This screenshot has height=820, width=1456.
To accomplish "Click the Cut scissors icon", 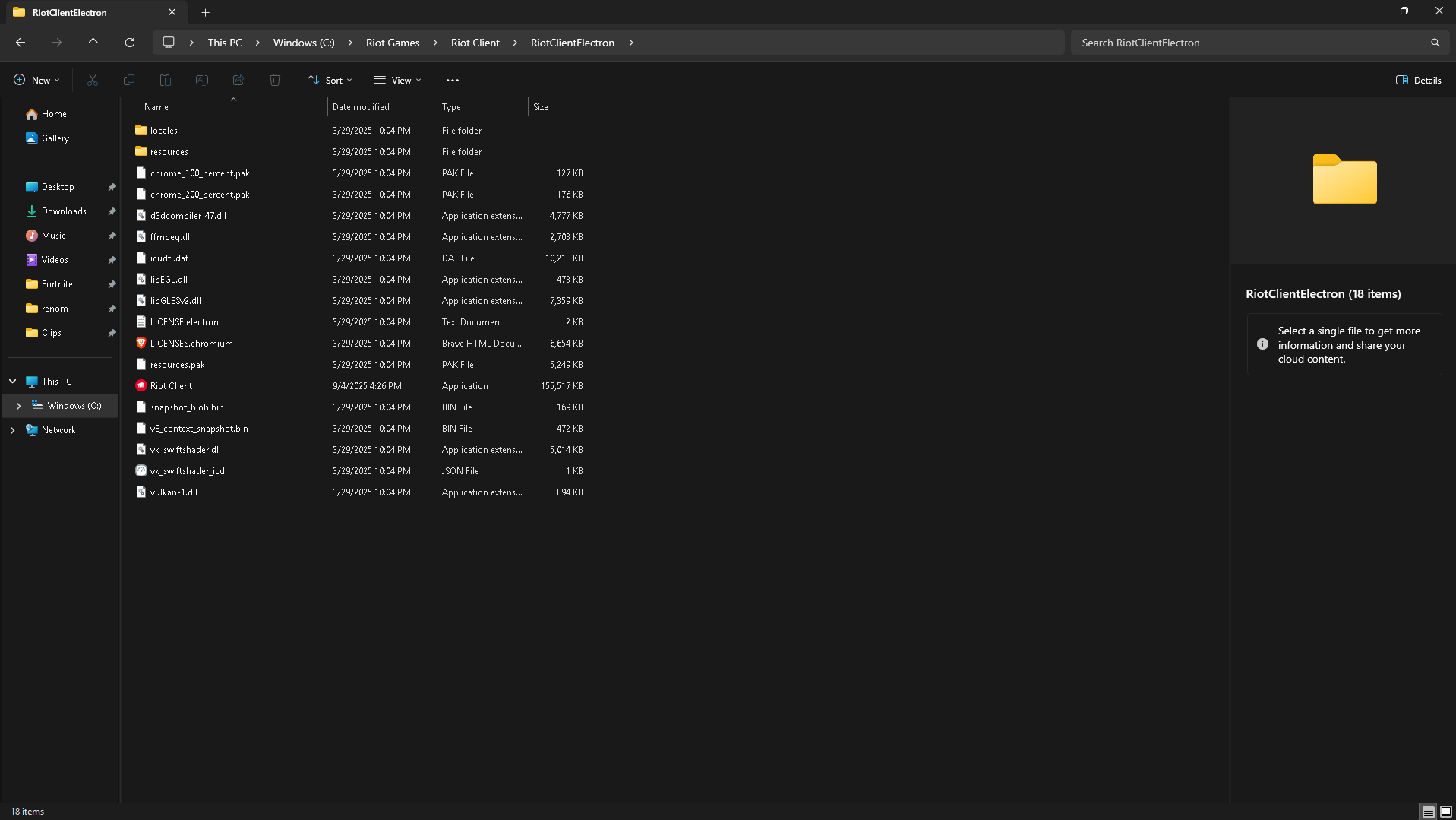I will [93, 80].
